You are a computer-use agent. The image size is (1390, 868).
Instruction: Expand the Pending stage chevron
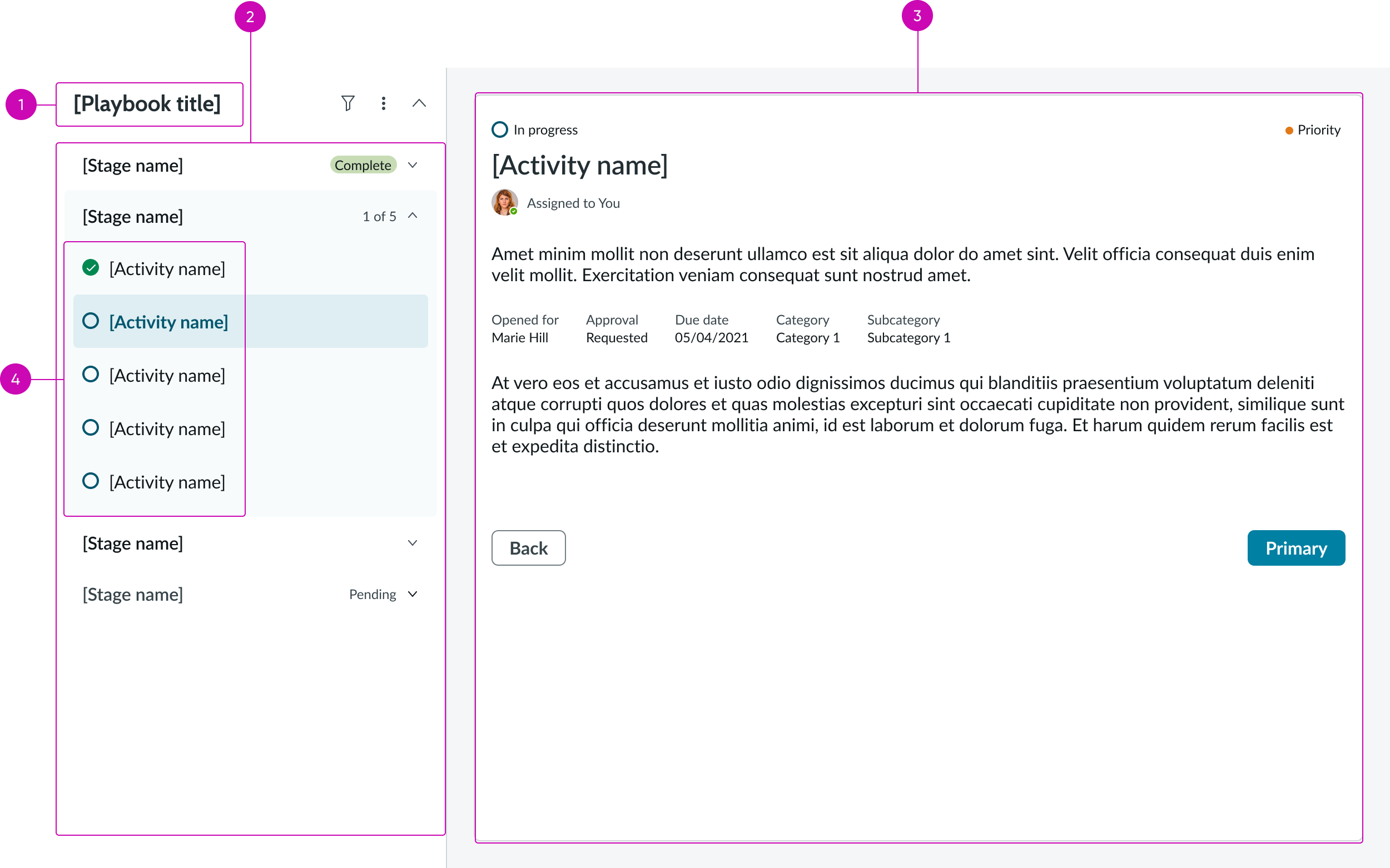point(413,594)
